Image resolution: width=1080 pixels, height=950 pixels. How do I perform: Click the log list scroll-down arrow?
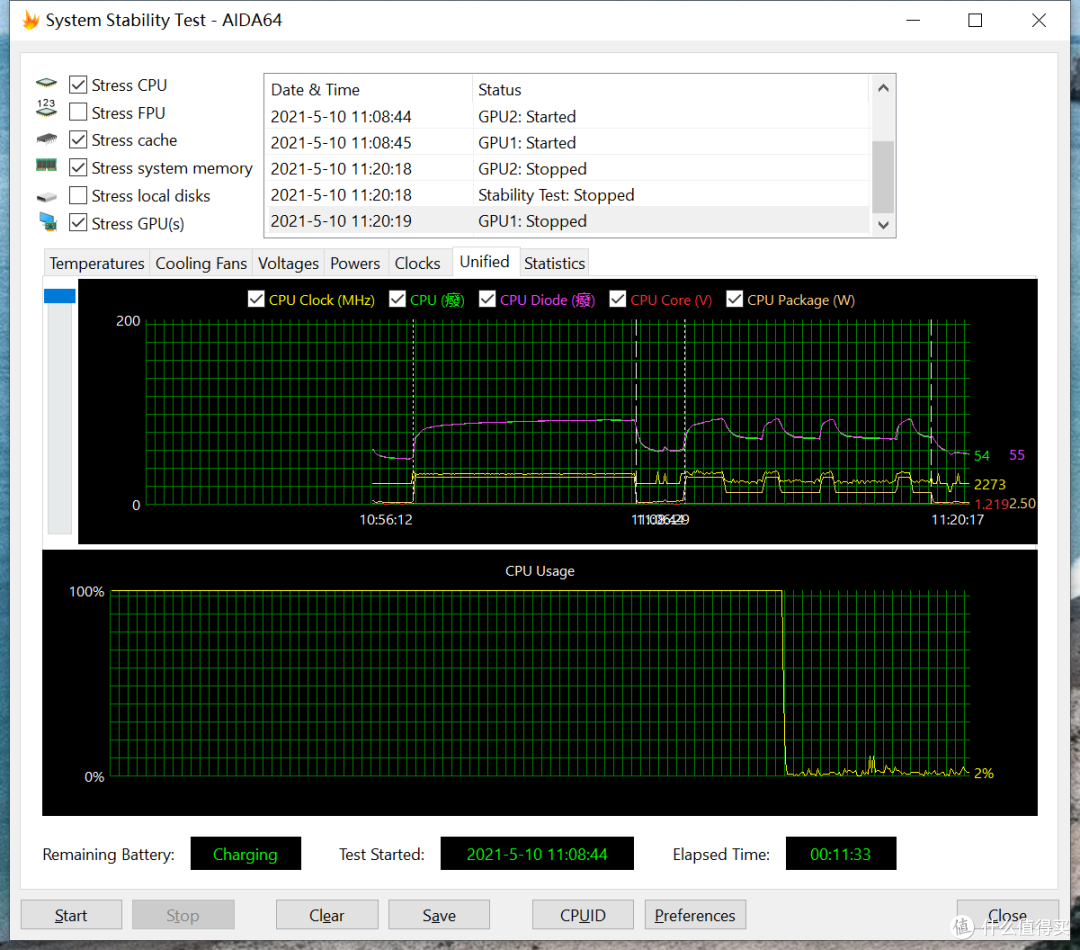(883, 225)
